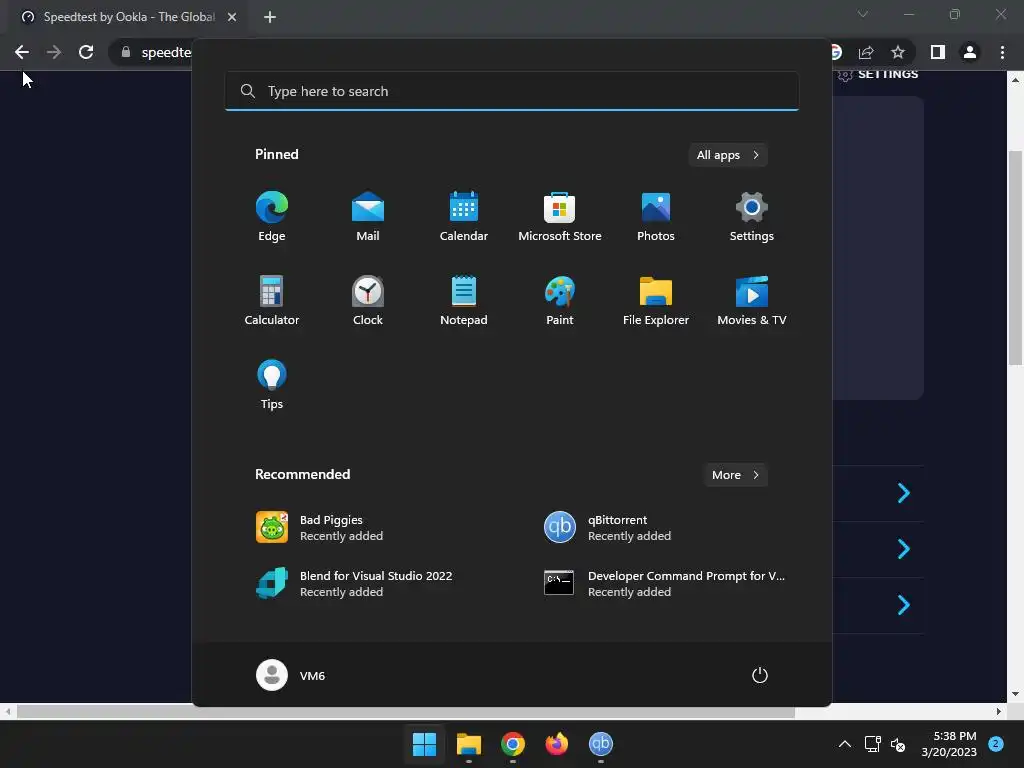This screenshot has height=768, width=1024.
Task: Click the Google icon in address bar
Action: coord(837,52)
